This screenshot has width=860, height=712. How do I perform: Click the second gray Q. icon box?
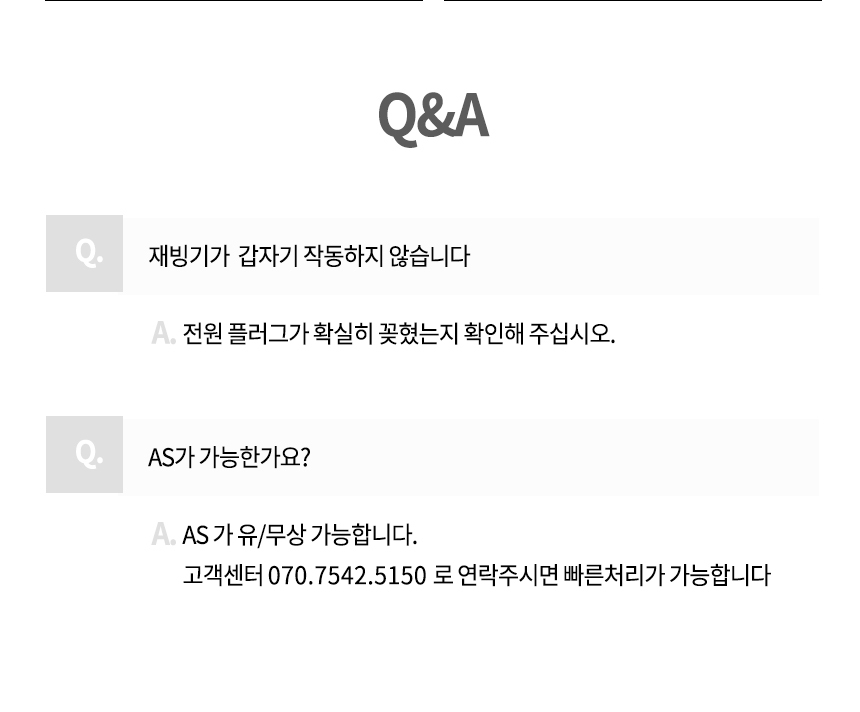[84, 454]
